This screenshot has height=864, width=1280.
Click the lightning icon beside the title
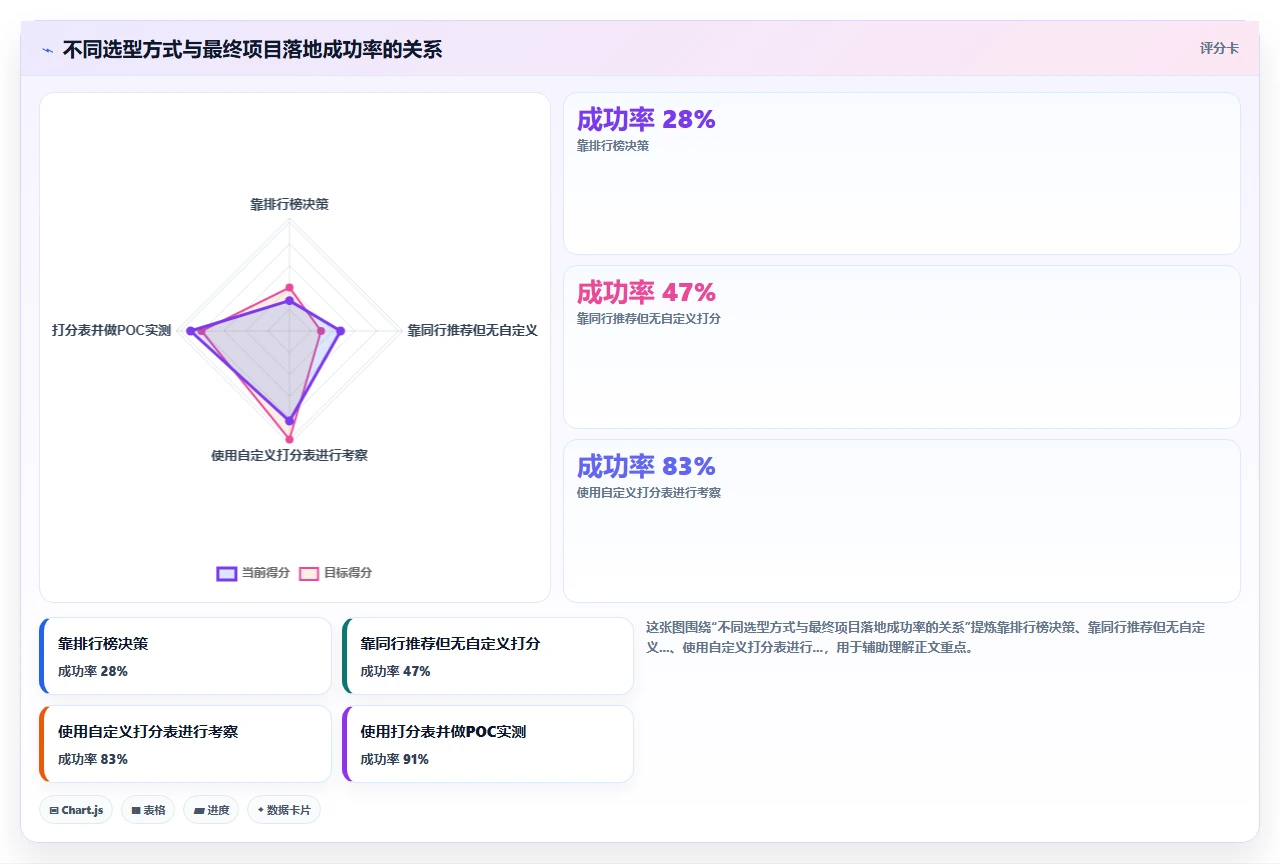point(48,50)
